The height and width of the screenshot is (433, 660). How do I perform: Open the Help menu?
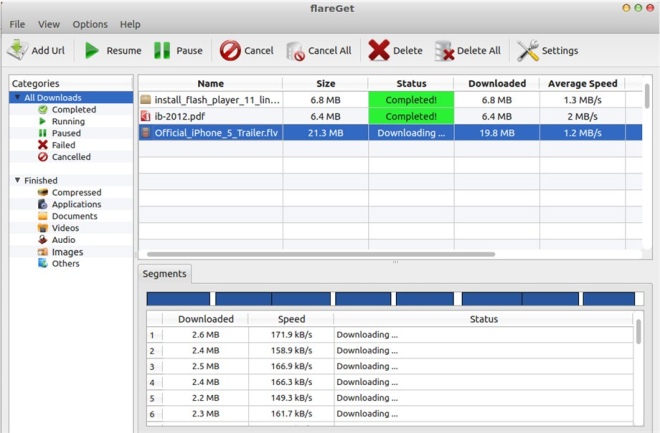(x=130, y=24)
